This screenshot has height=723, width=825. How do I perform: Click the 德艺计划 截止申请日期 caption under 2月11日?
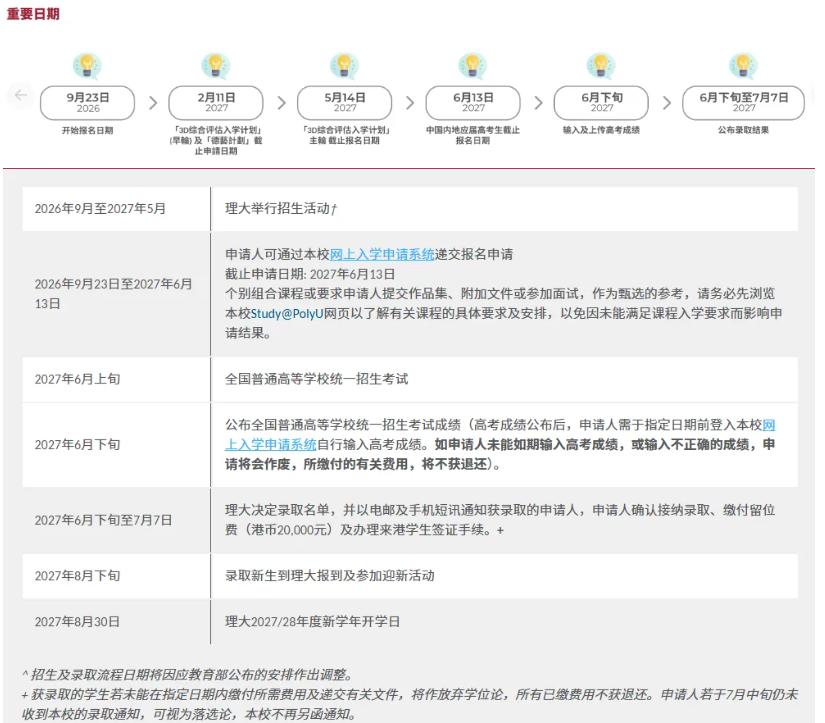(216, 140)
